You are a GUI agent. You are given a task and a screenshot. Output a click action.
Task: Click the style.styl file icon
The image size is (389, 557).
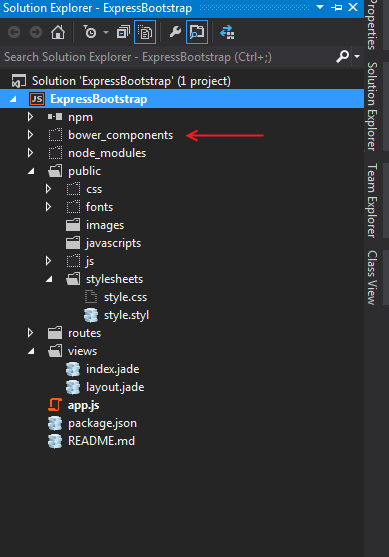coord(91,315)
